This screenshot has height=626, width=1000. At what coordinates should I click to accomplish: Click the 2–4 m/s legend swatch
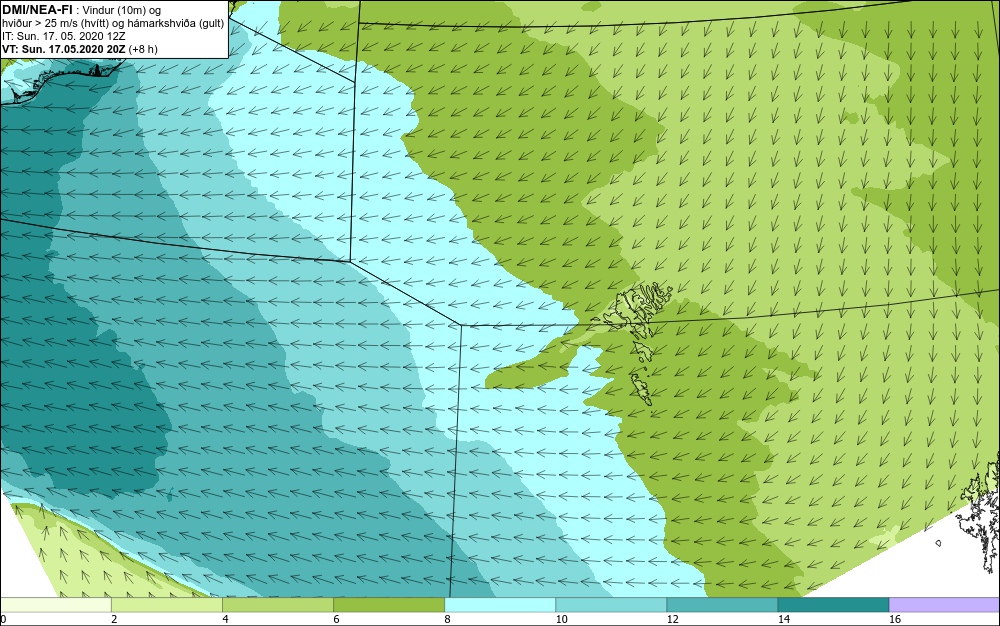pos(166,604)
